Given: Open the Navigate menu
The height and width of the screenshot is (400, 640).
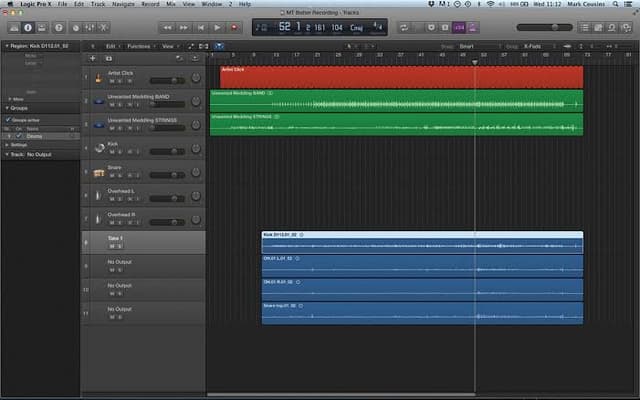Looking at the screenshot, I should tap(123, 4).
